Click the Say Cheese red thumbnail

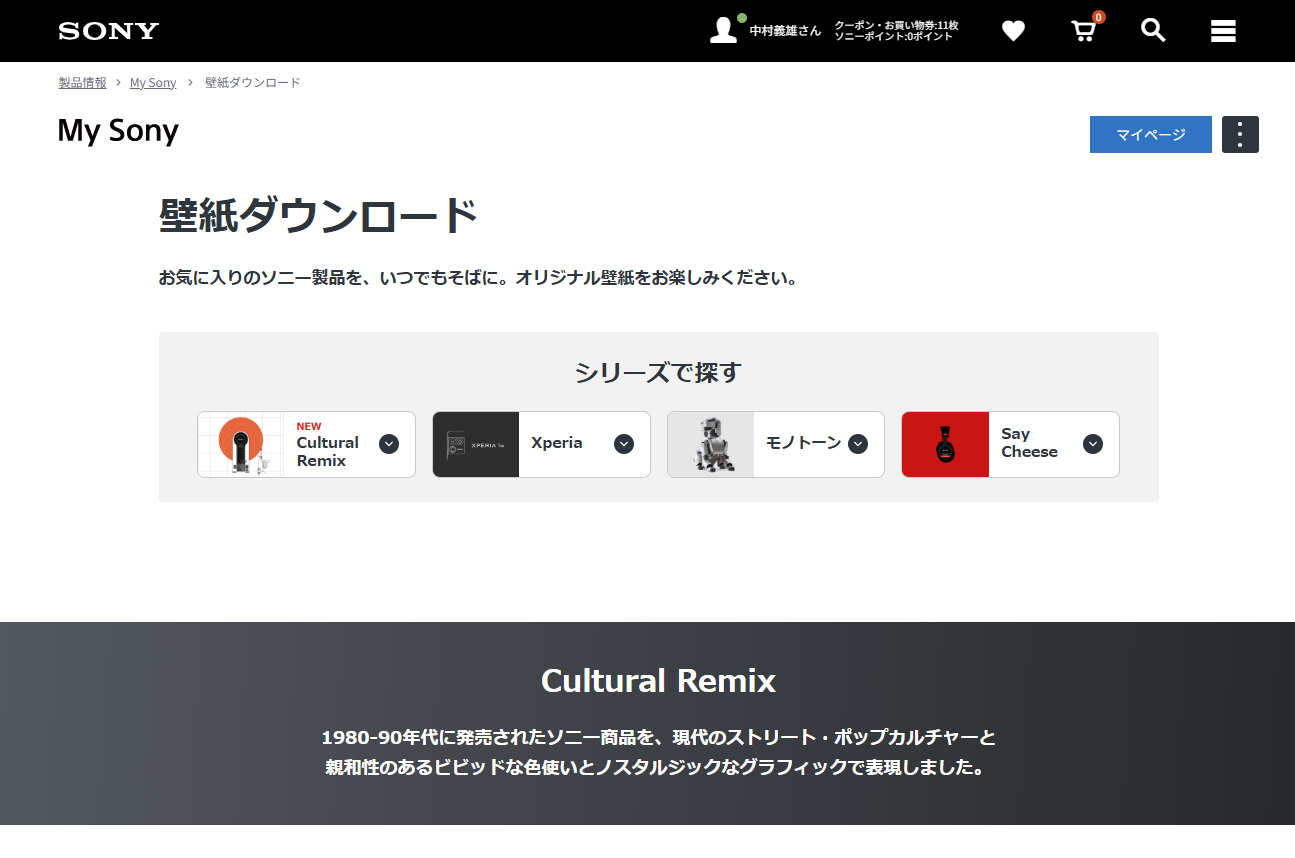pos(945,444)
